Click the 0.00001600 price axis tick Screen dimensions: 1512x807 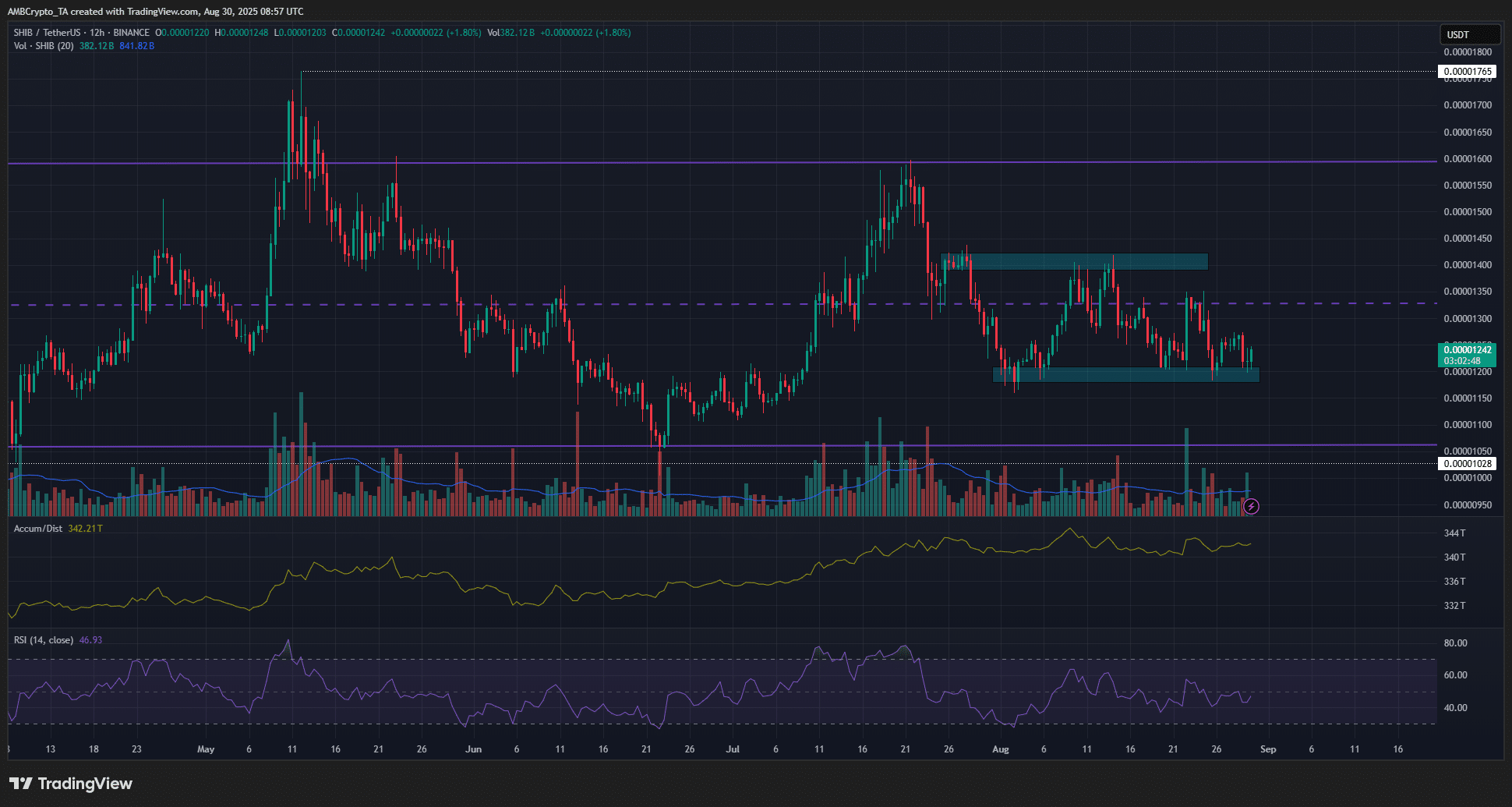click(x=1467, y=159)
